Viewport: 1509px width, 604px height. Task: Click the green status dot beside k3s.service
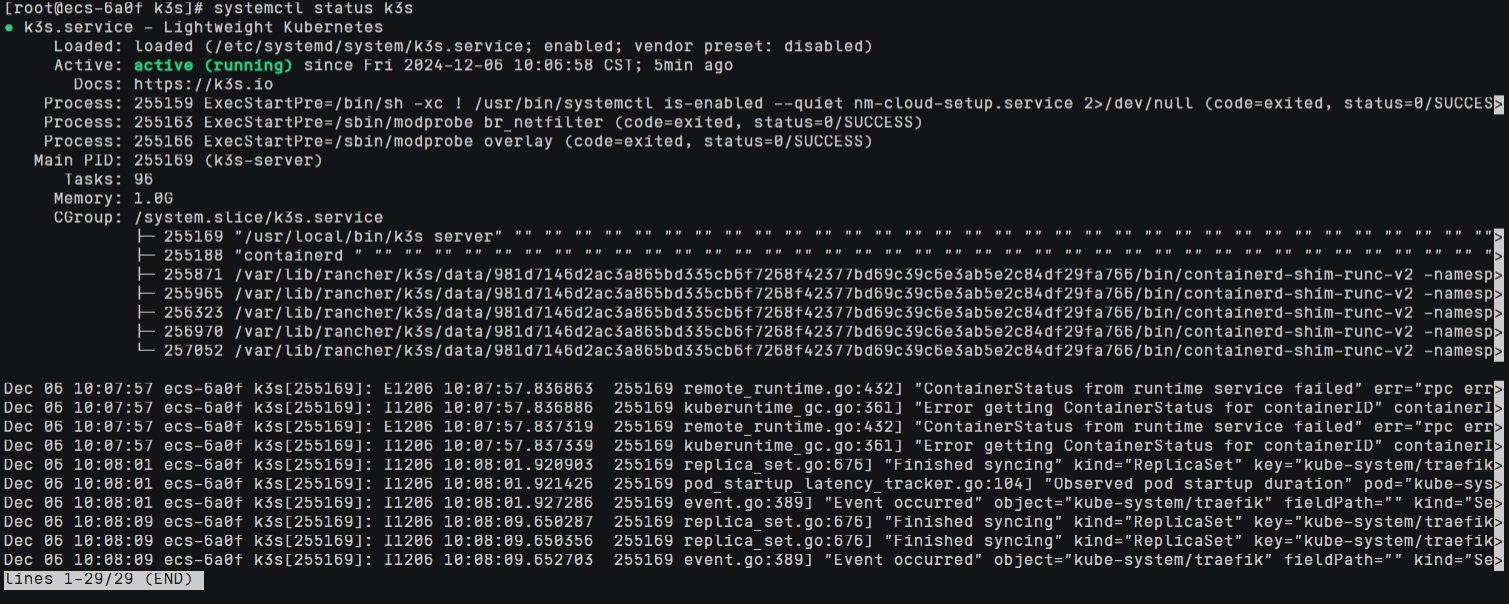pyautogui.click(x=9, y=28)
